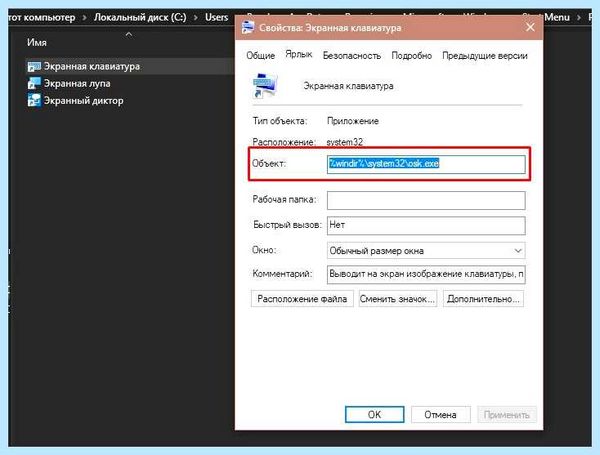The height and width of the screenshot is (455, 600).
Task: Click the Расположение файла button
Action: click(x=302, y=299)
